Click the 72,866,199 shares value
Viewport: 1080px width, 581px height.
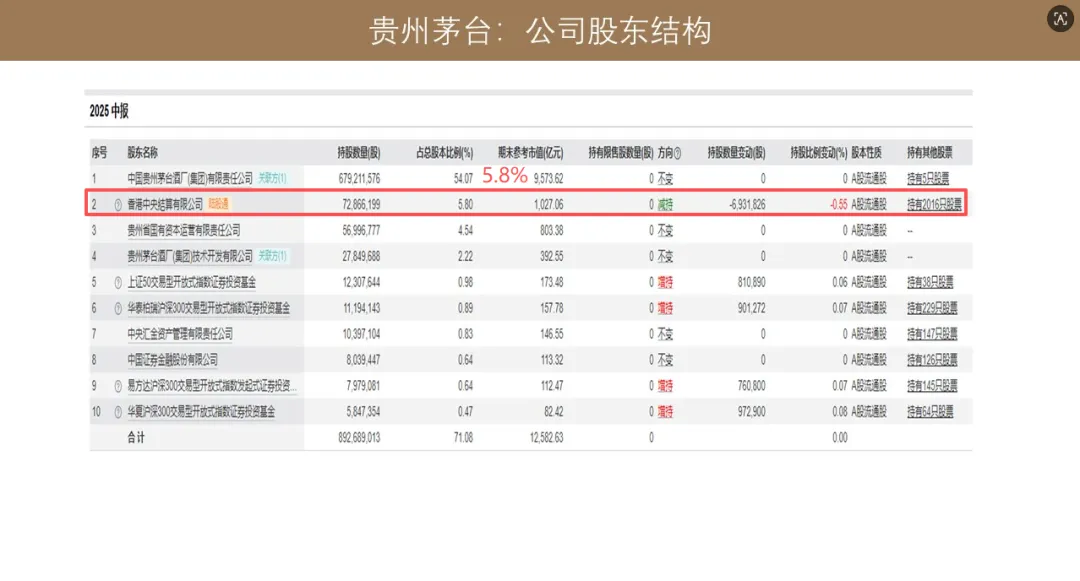(361, 204)
